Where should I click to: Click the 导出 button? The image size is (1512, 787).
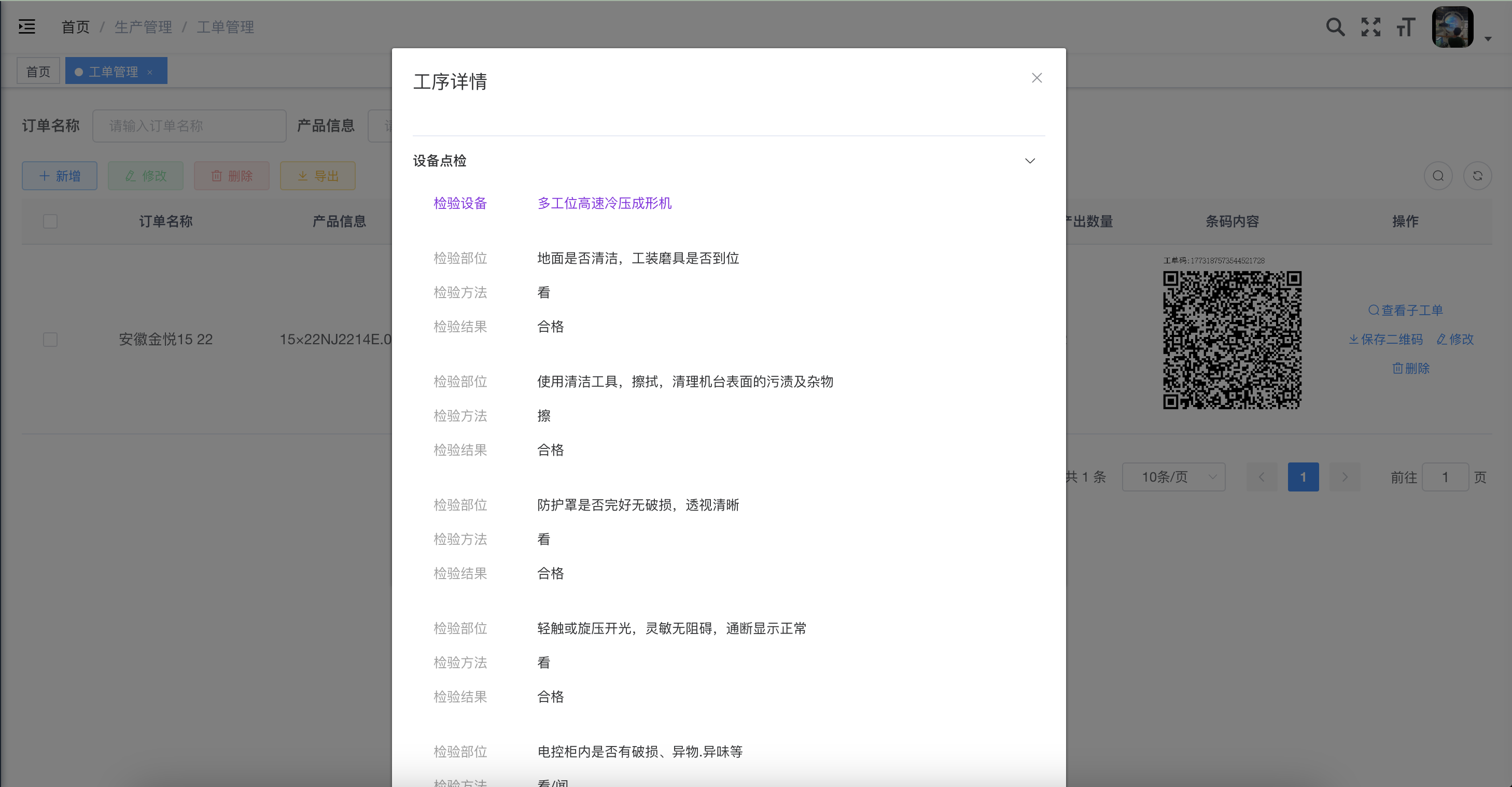(317, 175)
